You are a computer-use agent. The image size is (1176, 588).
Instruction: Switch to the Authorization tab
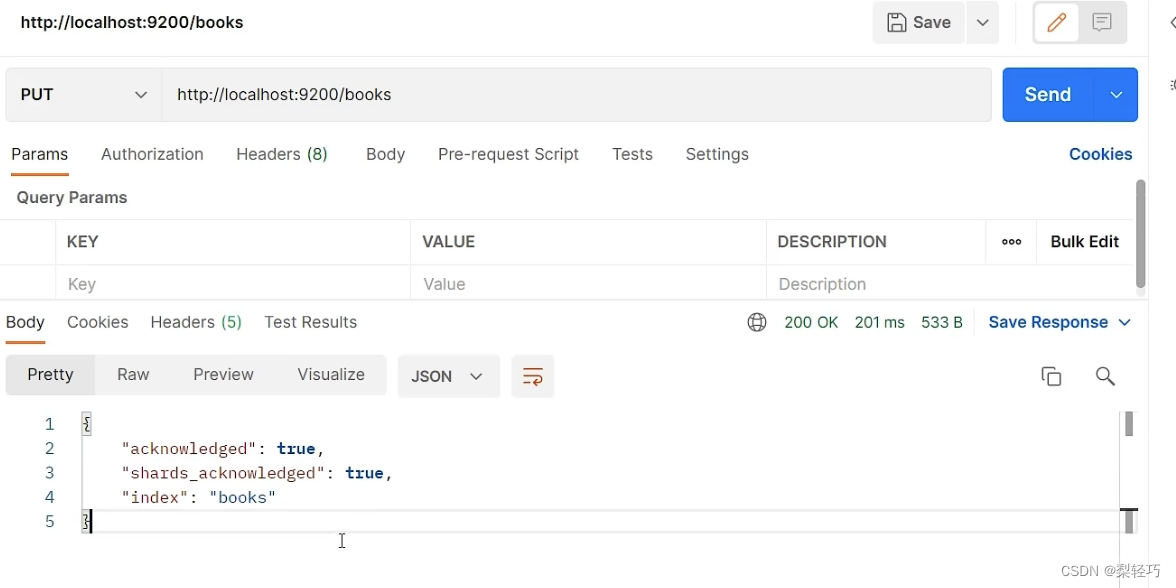point(152,154)
